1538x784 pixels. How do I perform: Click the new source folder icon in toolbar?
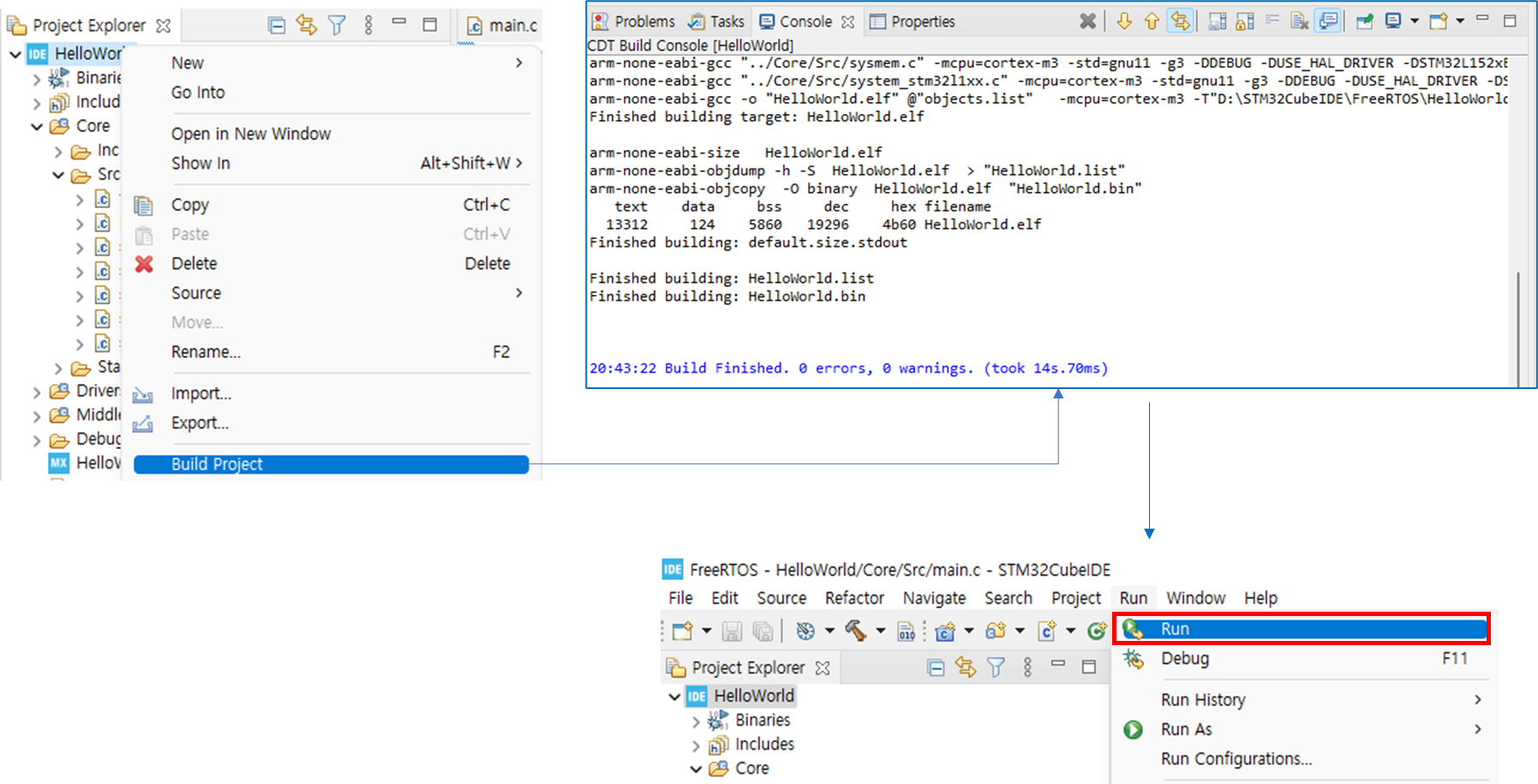(x=996, y=631)
